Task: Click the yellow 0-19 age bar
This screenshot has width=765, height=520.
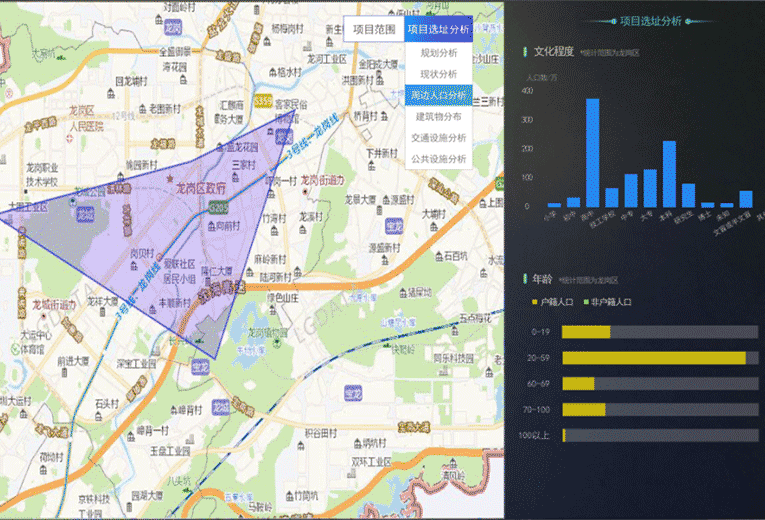Action: click(586, 332)
